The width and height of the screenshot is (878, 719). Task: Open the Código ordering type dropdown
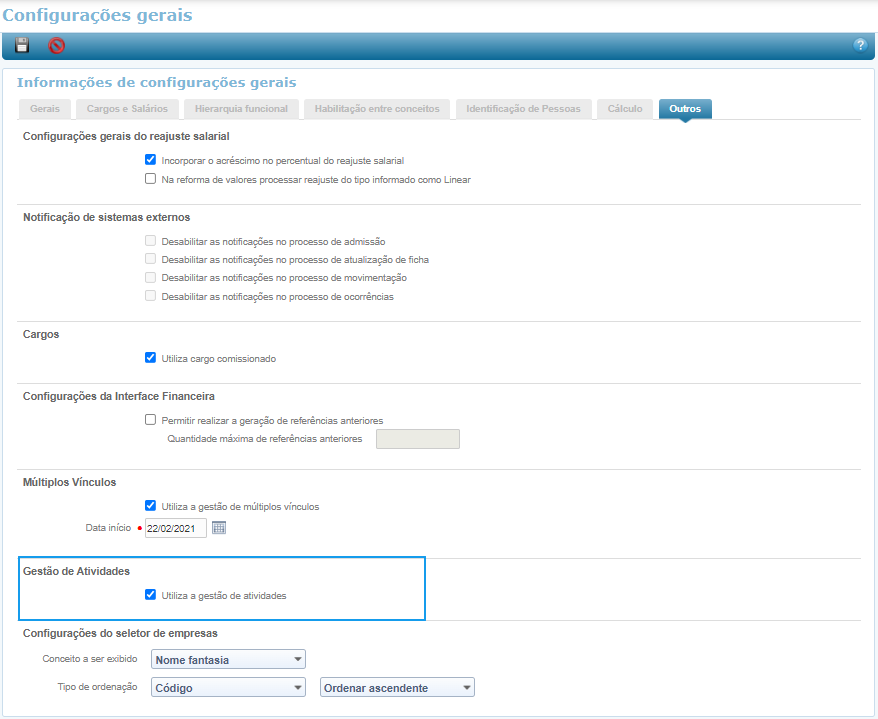coord(228,688)
